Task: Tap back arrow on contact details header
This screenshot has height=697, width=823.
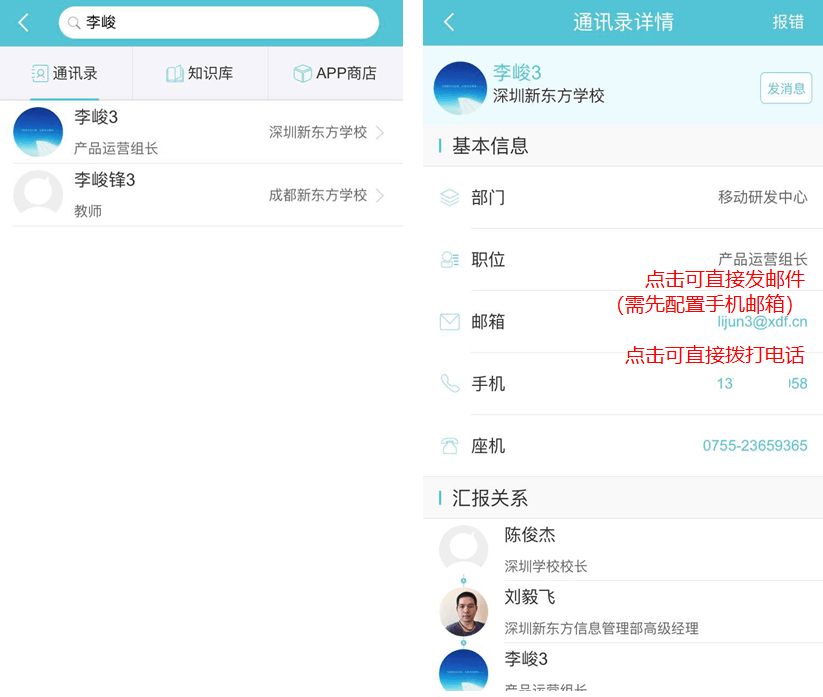Action: click(449, 23)
